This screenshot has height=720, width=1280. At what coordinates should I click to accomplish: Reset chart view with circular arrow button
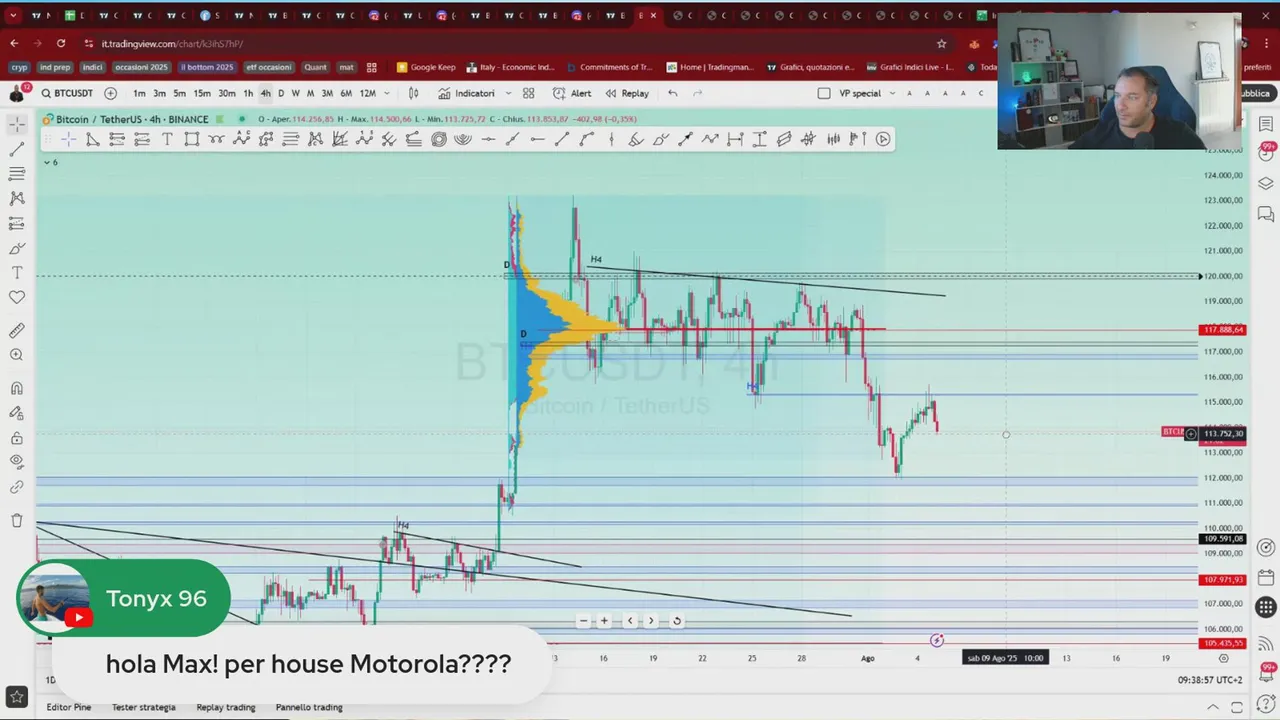677,621
